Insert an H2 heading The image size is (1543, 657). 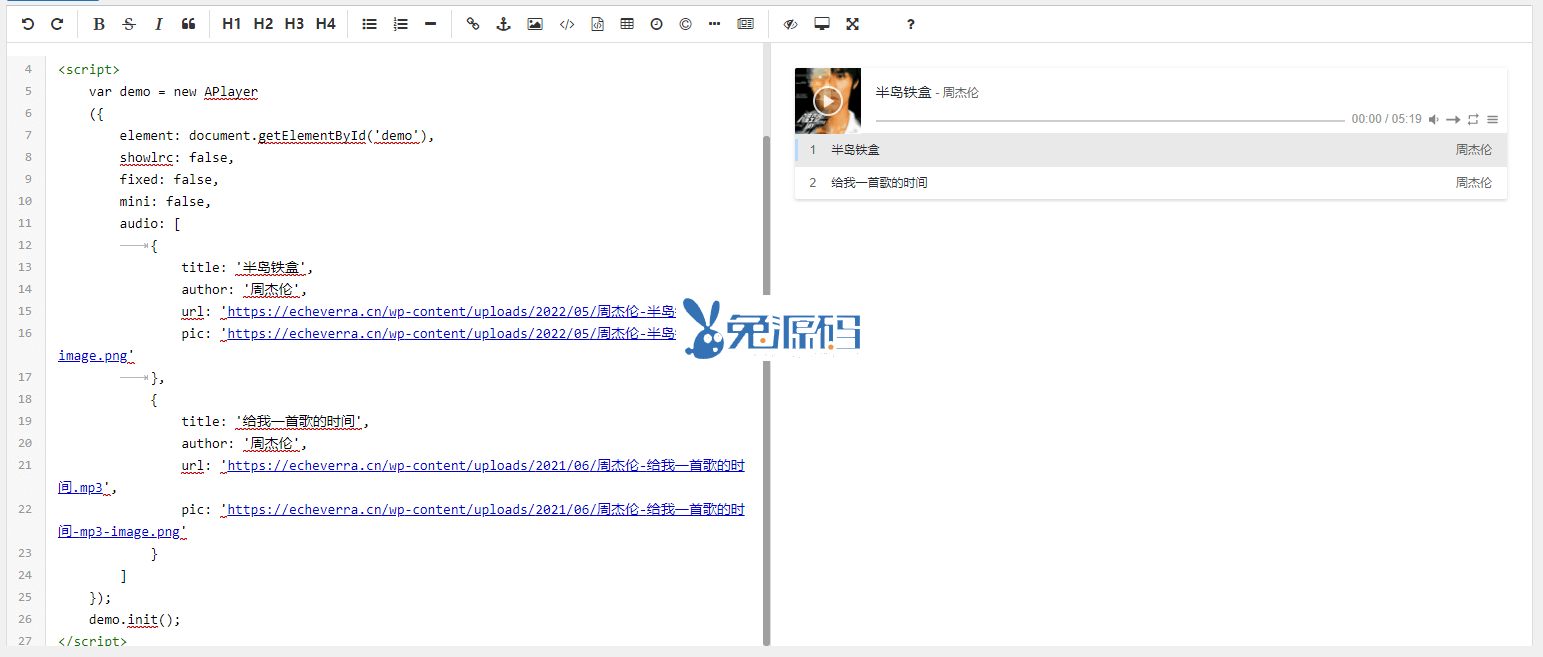click(x=263, y=24)
